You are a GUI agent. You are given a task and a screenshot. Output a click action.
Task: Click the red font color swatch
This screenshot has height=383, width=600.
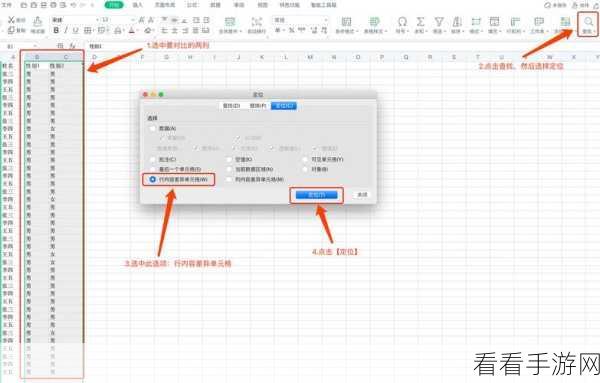coord(132,30)
